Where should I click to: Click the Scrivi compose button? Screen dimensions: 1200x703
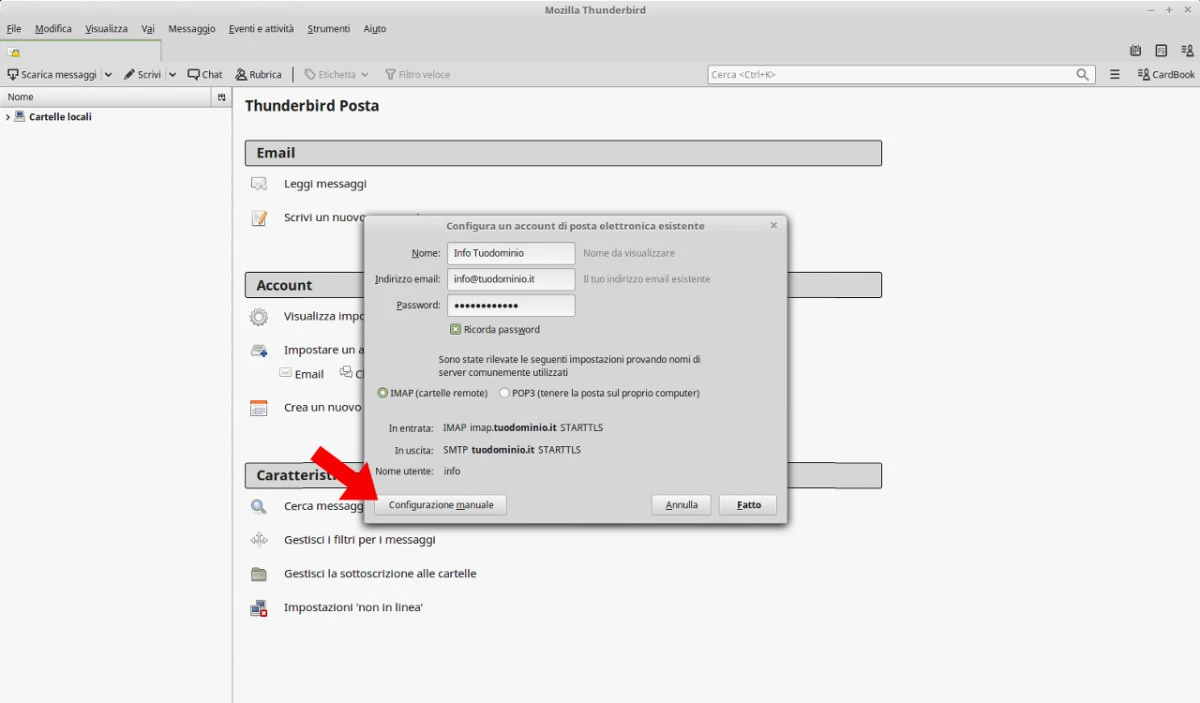tap(142, 75)
